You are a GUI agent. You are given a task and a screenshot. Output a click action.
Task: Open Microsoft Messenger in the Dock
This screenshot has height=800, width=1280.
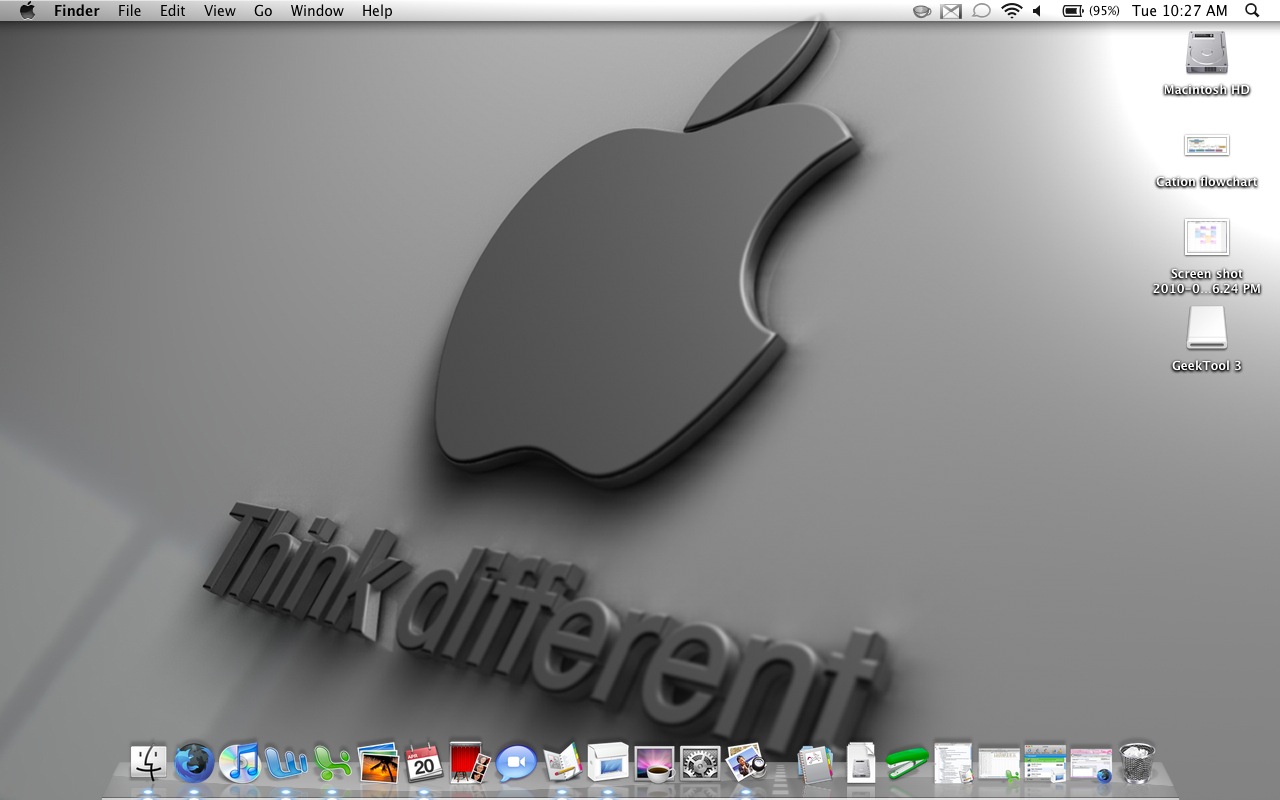[332, 764]
